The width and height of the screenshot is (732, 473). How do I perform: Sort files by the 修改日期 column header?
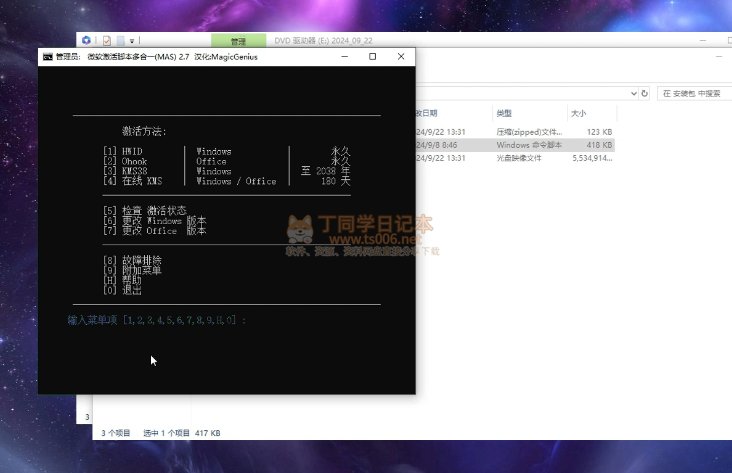(427, 113)
